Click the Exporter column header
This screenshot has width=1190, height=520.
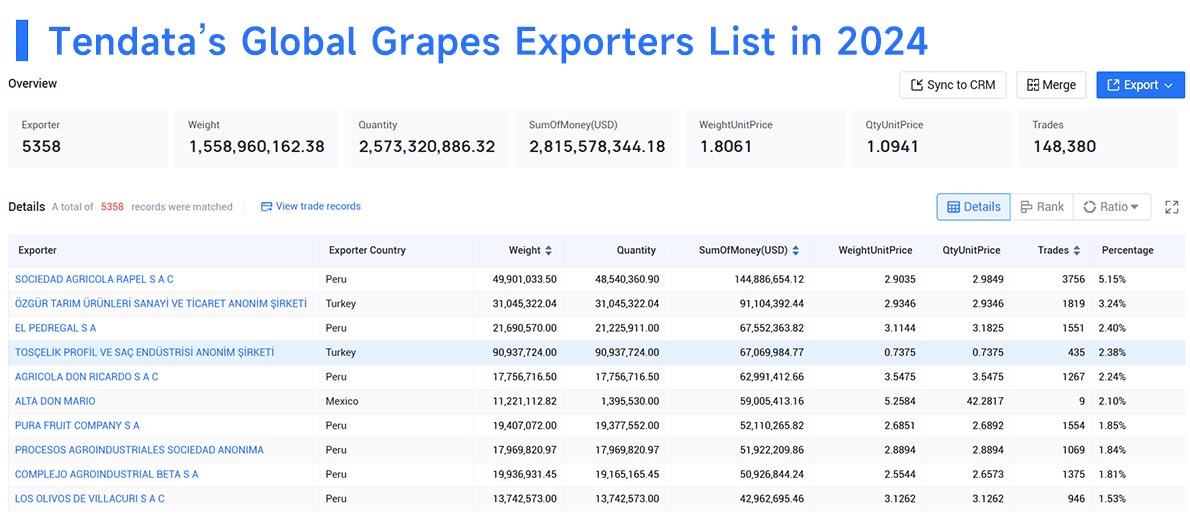click(37, 251)
